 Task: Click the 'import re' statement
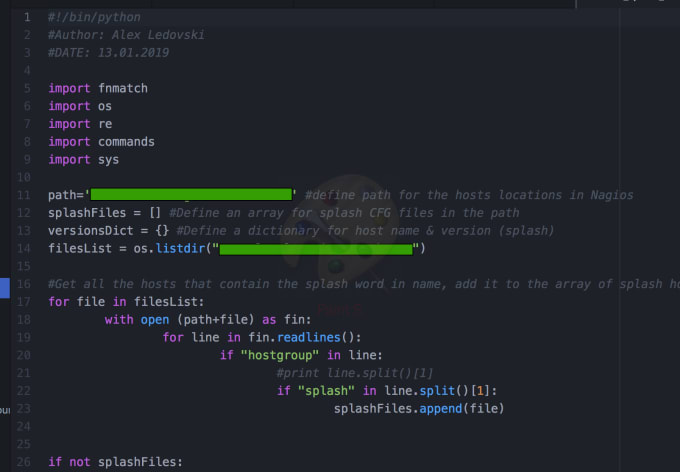click(80, 124)
